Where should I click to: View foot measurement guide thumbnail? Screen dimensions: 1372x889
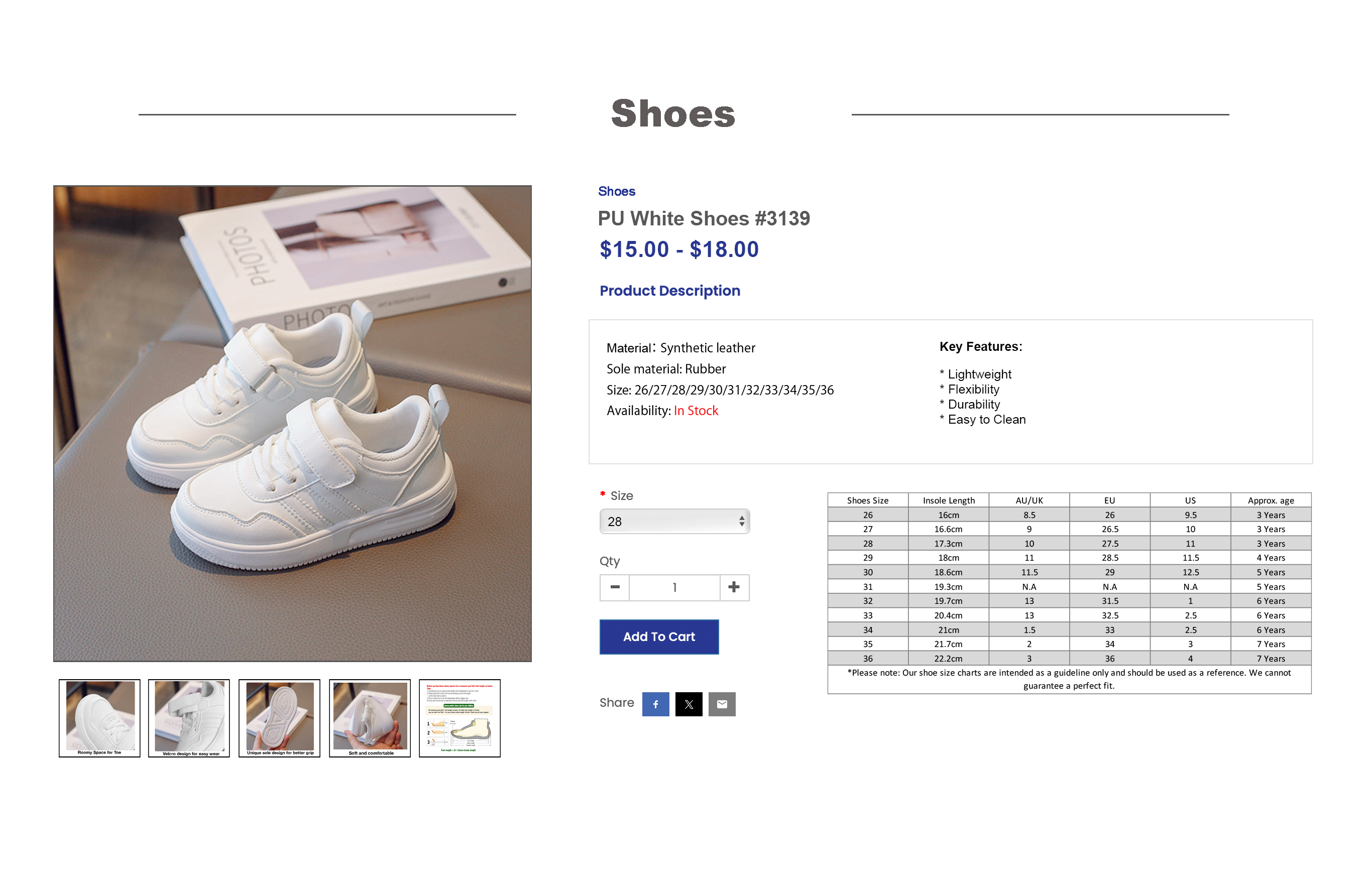tap(460, 718)
